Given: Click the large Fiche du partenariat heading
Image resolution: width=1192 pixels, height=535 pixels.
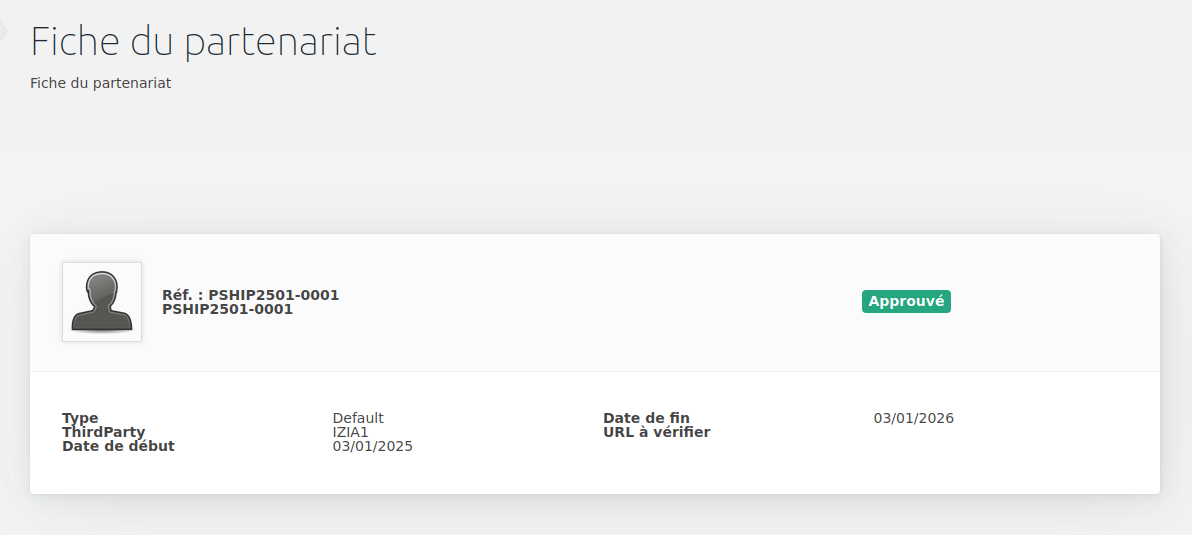Looking at the screenshot, I should coord(204,42).
